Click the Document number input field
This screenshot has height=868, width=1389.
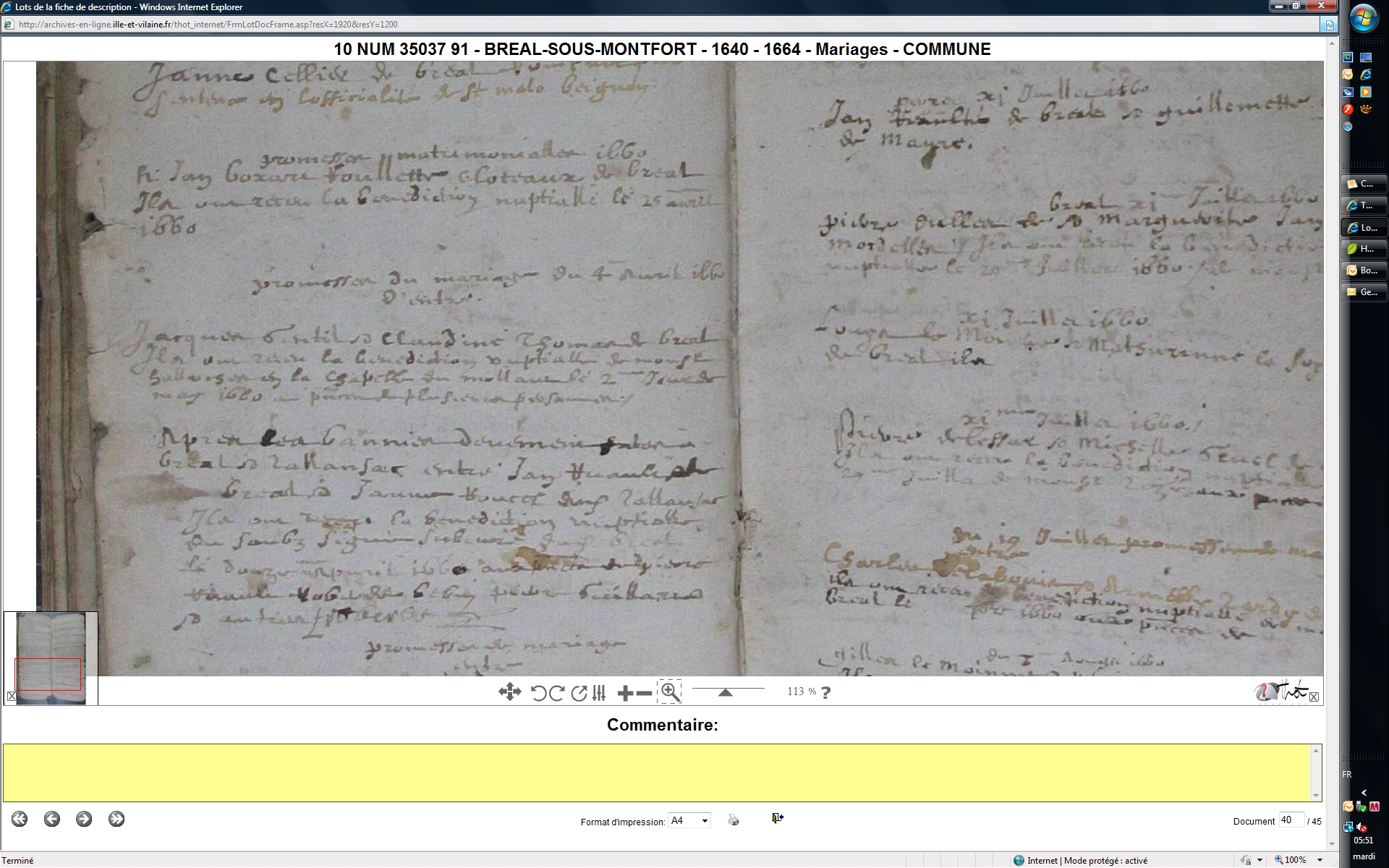click(x=1291, y=820)
